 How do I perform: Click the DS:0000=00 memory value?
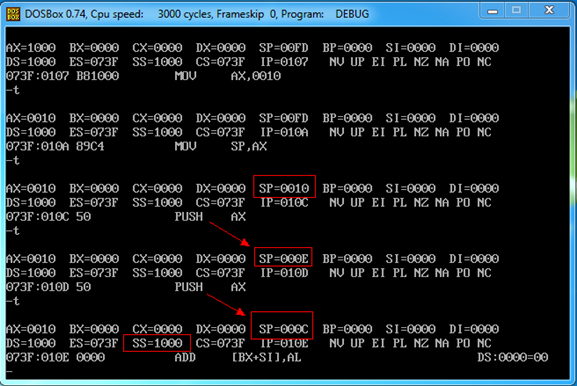[513, 357]
